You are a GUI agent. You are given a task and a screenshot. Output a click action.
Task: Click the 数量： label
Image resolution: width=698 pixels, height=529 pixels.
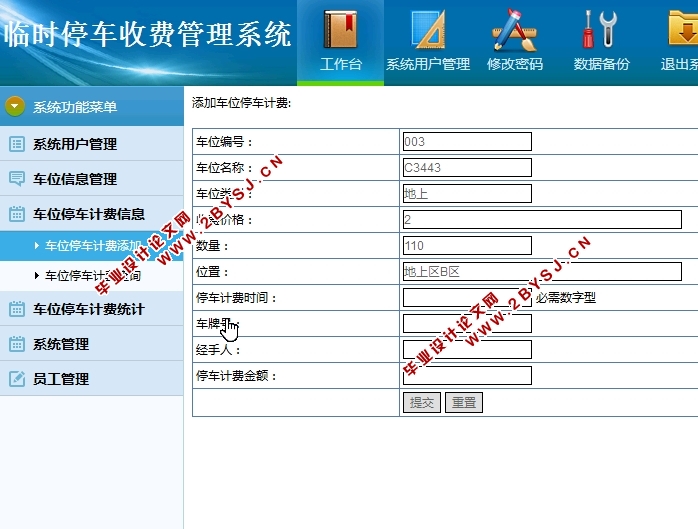(212, 245)
